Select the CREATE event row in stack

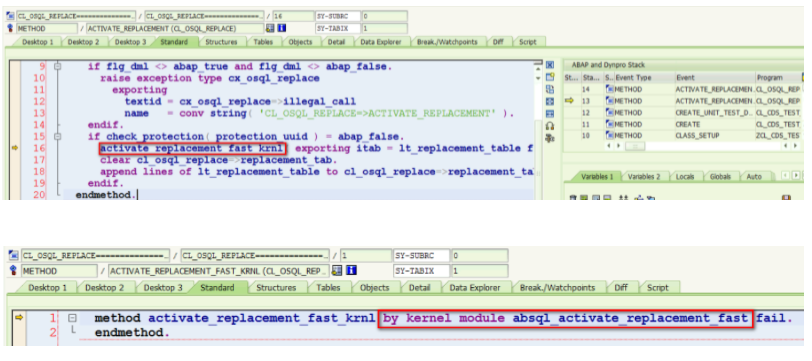pyautogui.click(x=714, y=124)
